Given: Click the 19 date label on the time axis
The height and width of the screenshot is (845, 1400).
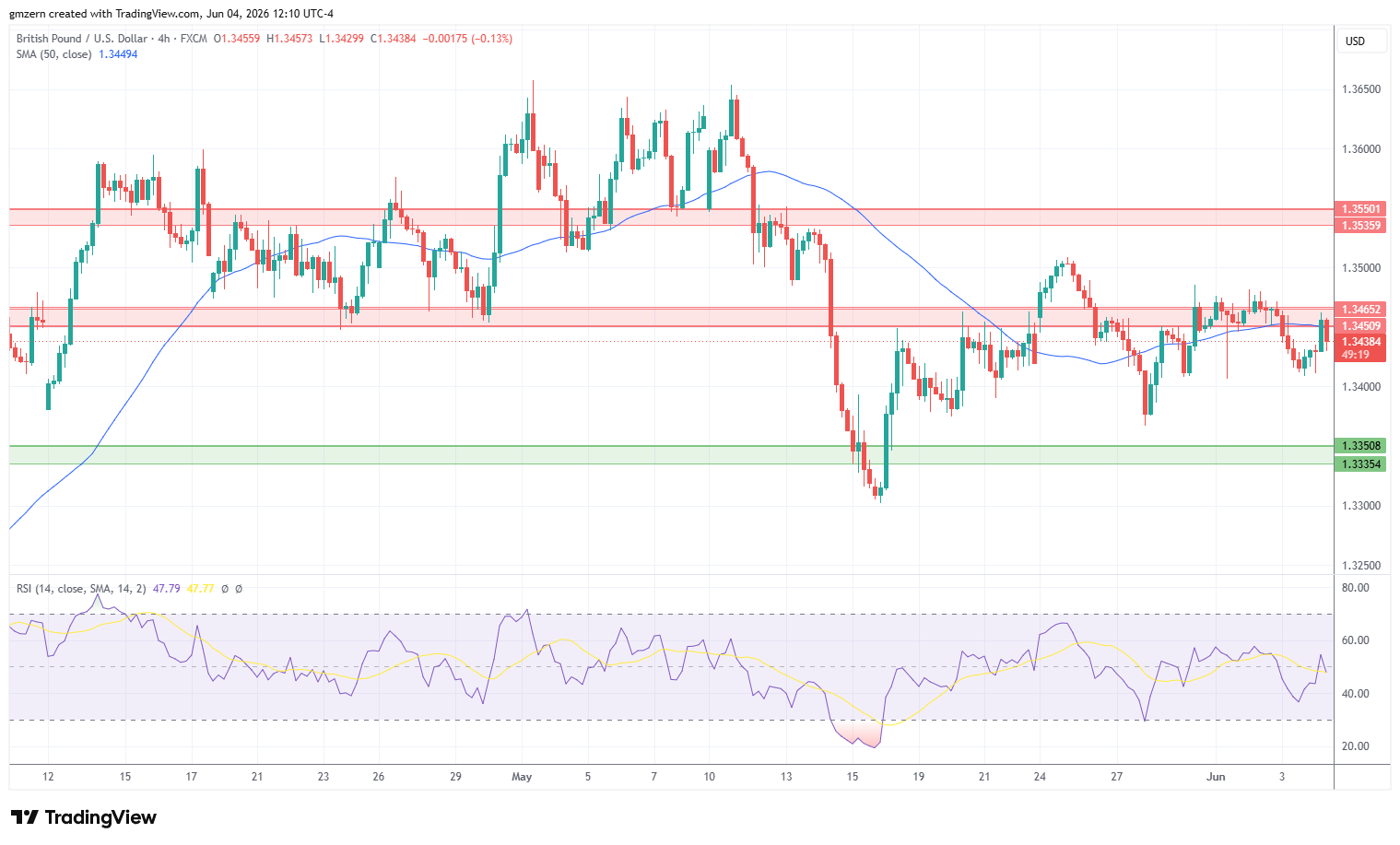Looking at the screenshot, I should 918,777.
